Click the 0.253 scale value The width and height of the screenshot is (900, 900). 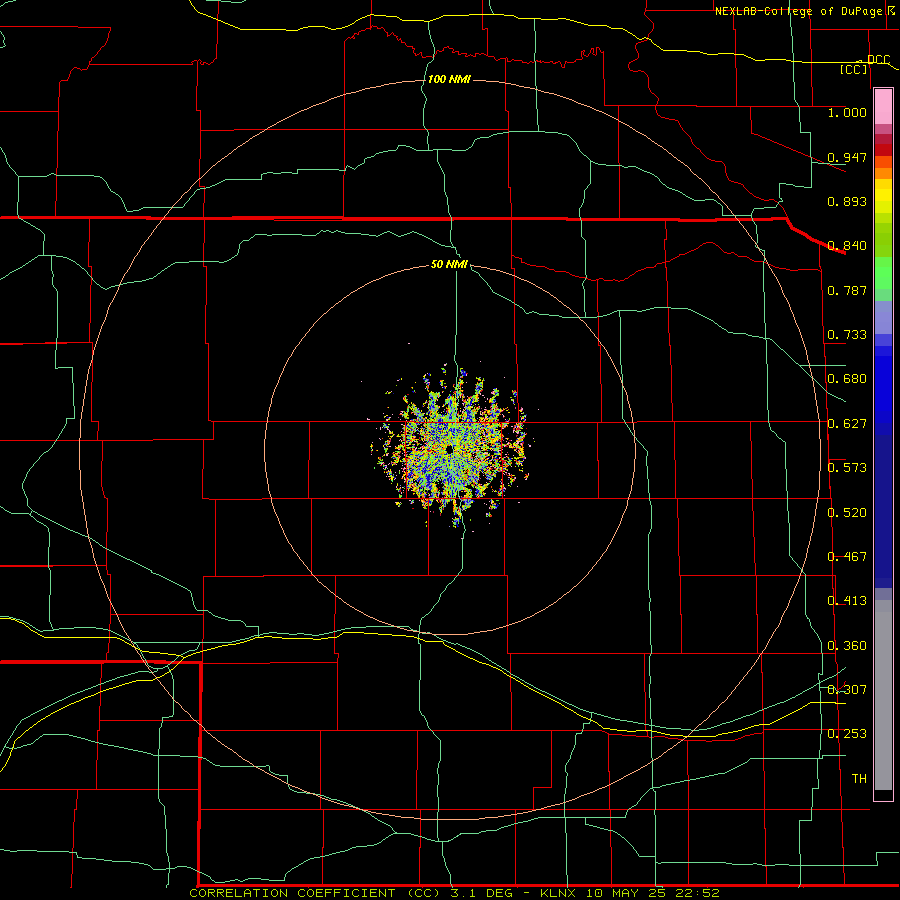pyautogui.click(x=847, y=734)
